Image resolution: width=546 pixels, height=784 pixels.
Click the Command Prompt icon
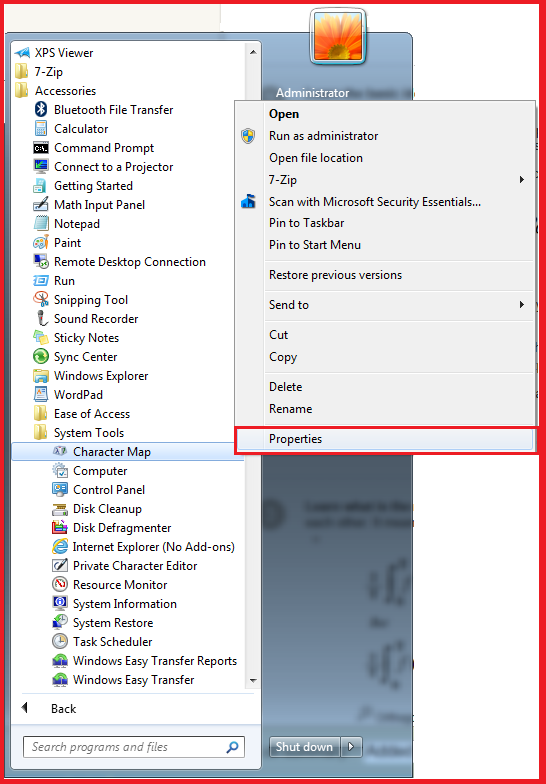click(x=41, y=148)
